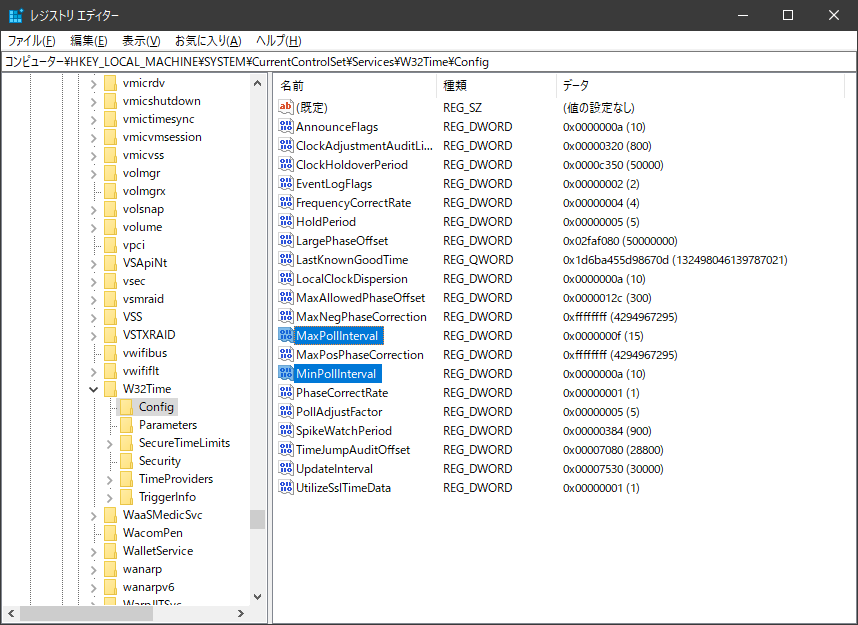Click the data 0x0000000f (15)
The width and height of the screenshot is (858, 625).
603,335
